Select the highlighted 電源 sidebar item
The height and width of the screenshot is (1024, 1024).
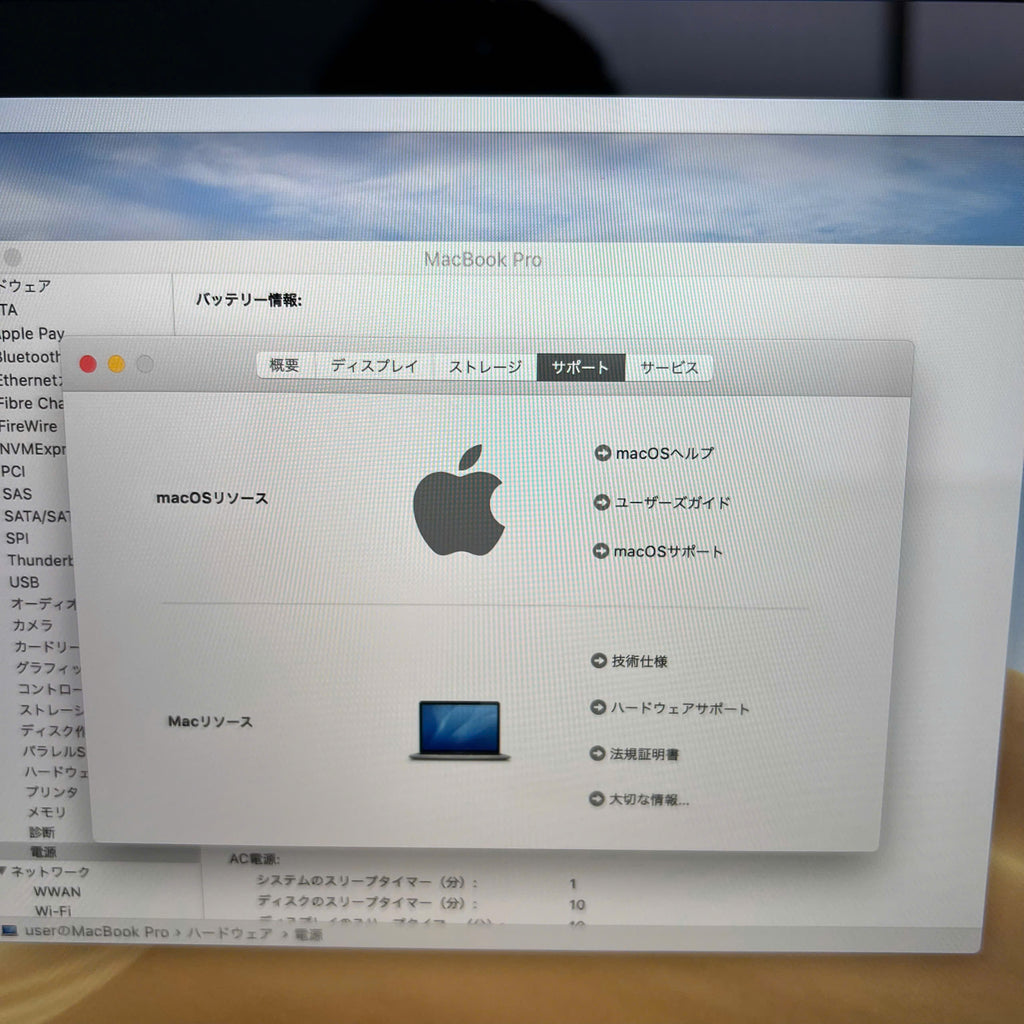[x=44, y=852]
